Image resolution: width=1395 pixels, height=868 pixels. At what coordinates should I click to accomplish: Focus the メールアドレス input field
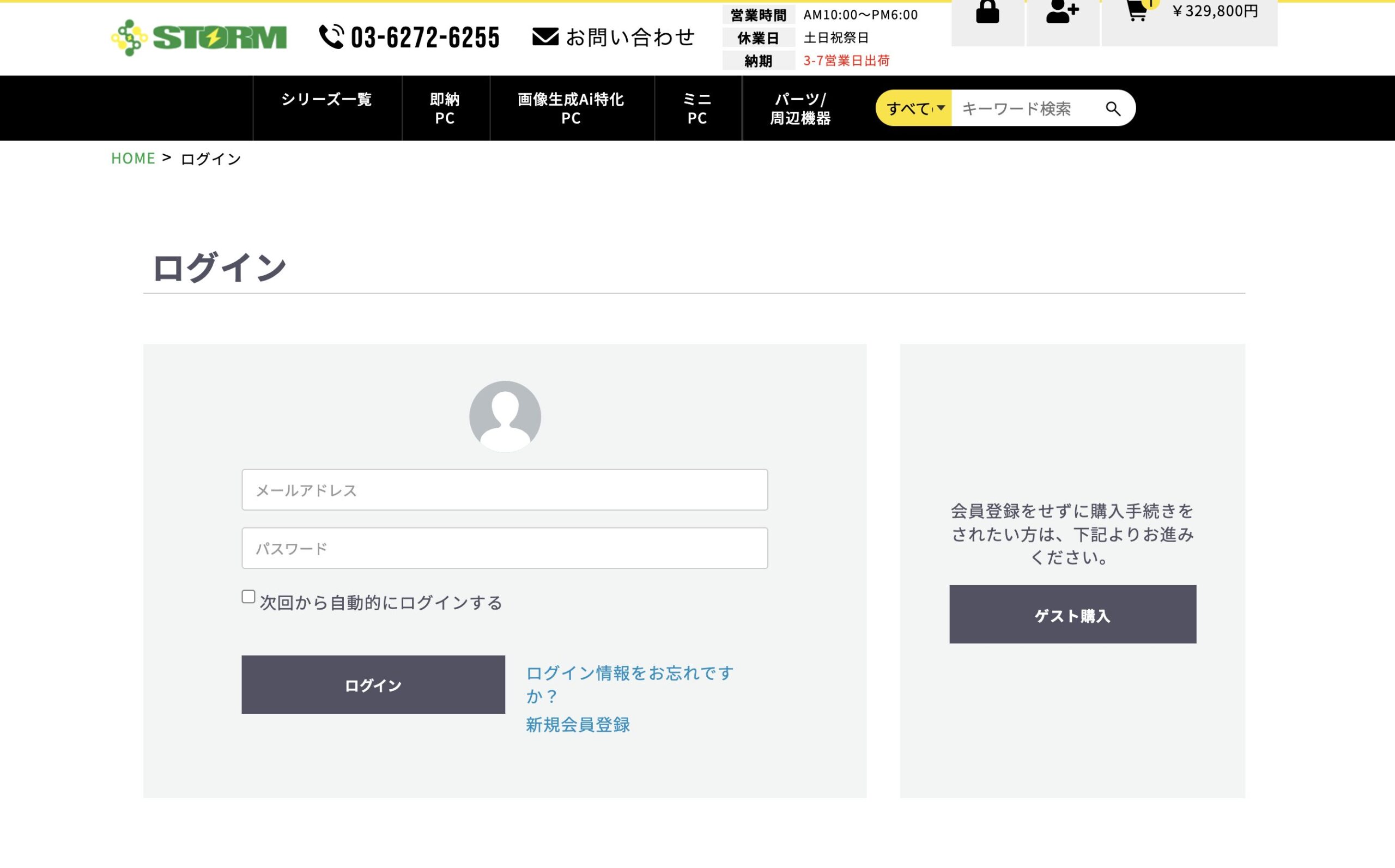[505, 490]
